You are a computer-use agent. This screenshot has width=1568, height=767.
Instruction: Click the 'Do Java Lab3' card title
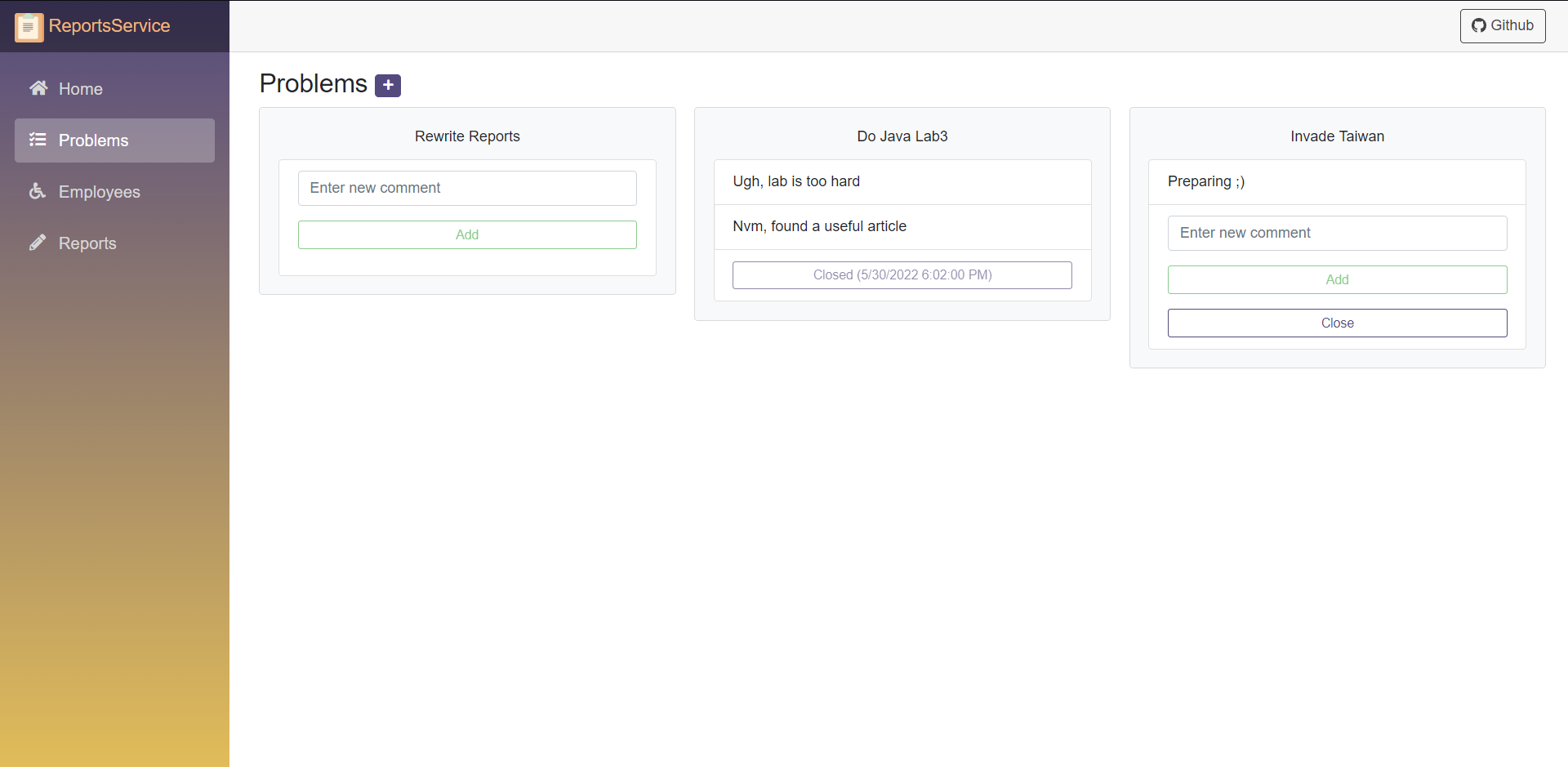pyautogui.click(x=902, y=136)
